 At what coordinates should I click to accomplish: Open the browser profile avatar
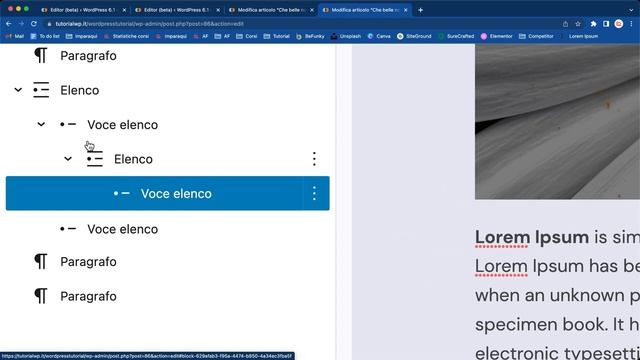[619, 24]
